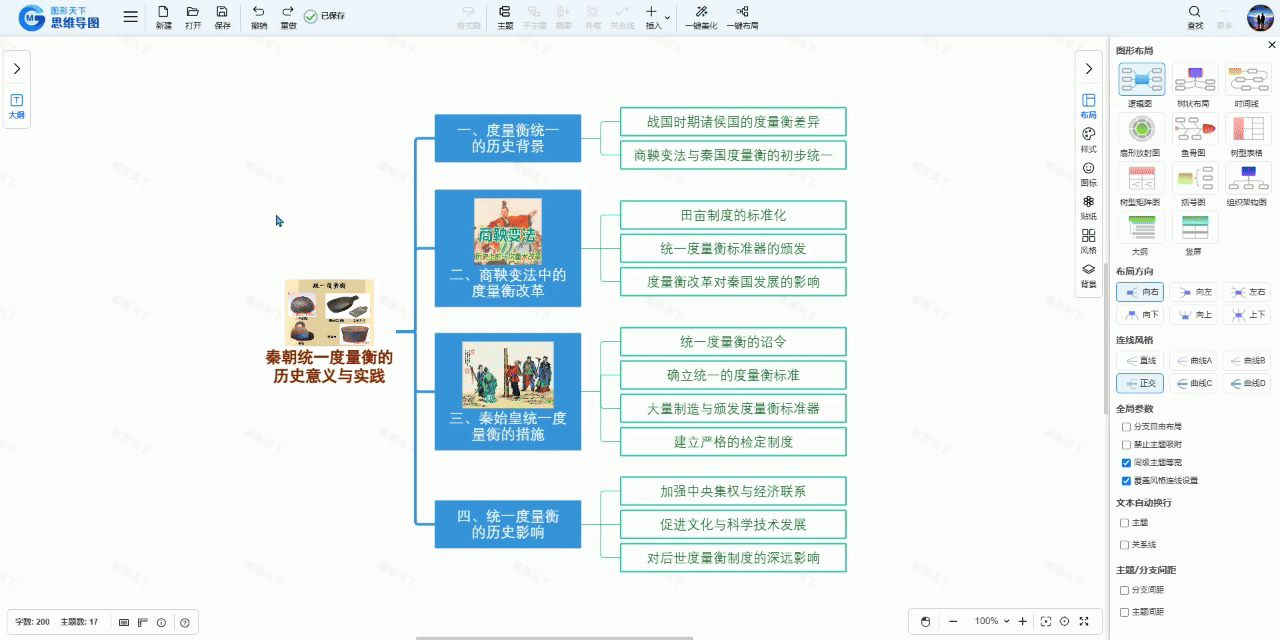
Task: Apply 一键美化 one-click beautify
Action: [701, 16]
